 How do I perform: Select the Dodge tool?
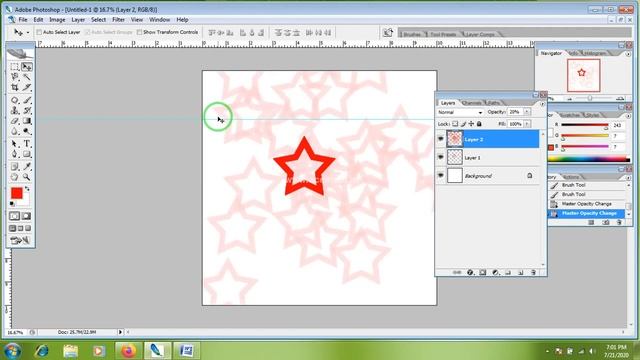tap(27, 131)
